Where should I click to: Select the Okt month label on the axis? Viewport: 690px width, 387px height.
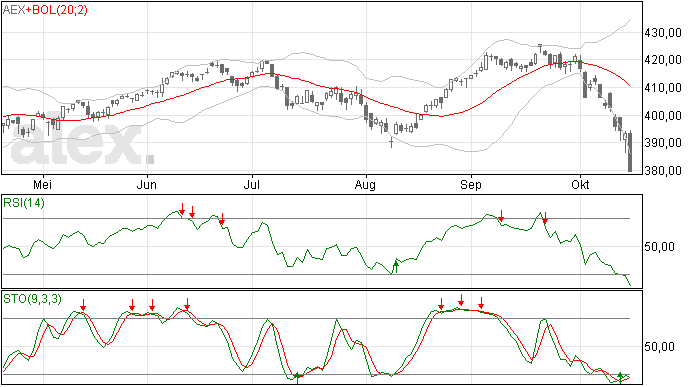click(580, 184)
